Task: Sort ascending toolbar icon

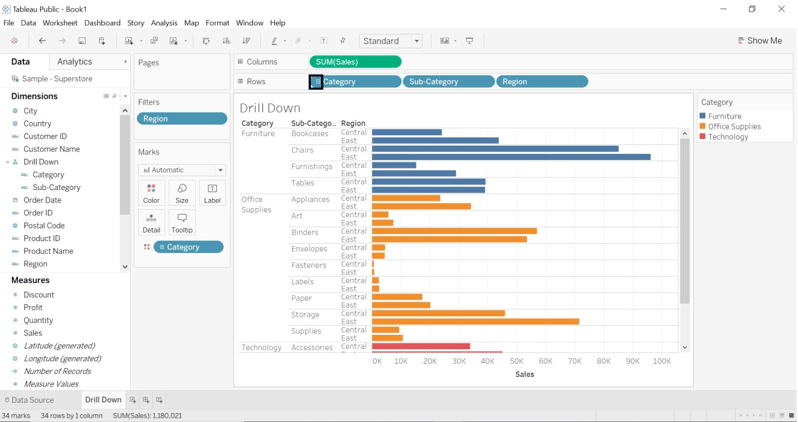Action: pos(226,41)
